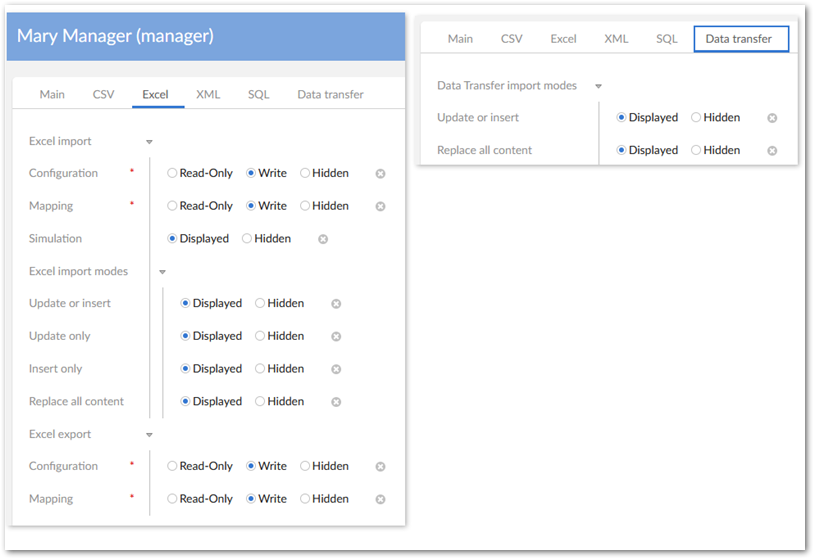
Task: Switch to the XML tab in left panel
Action: tap(208, 95)
